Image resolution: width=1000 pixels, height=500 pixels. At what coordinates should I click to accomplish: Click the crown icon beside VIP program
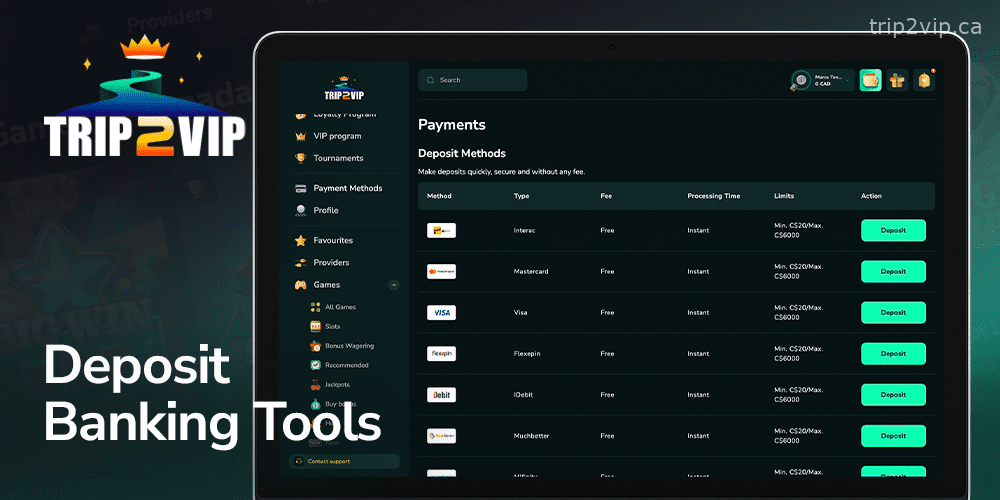click(x=300, y=136)
